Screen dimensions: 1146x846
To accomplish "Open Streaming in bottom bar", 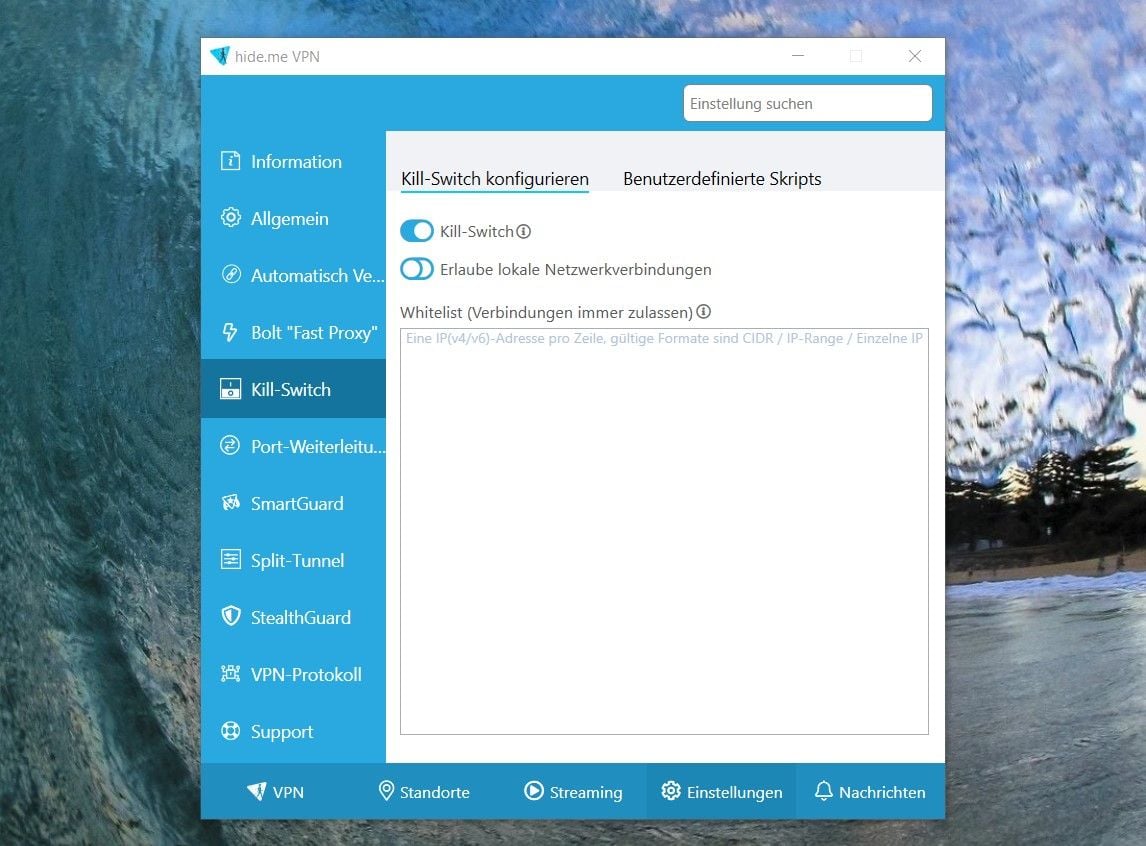I will (573, 791).
